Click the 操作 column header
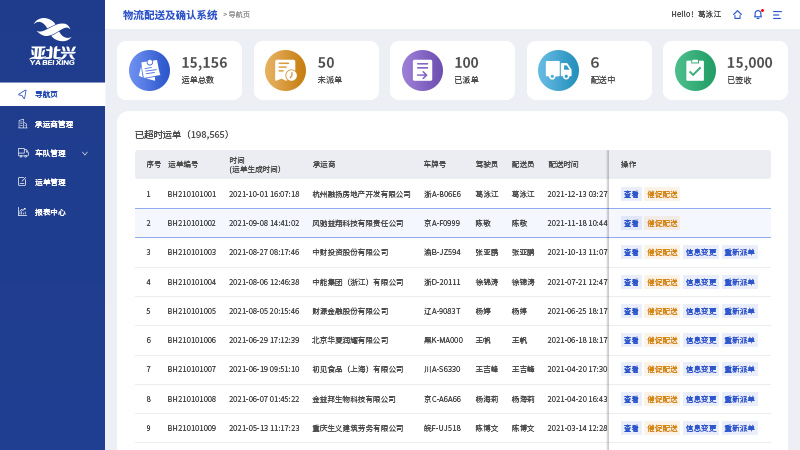 tap(628, 164)
